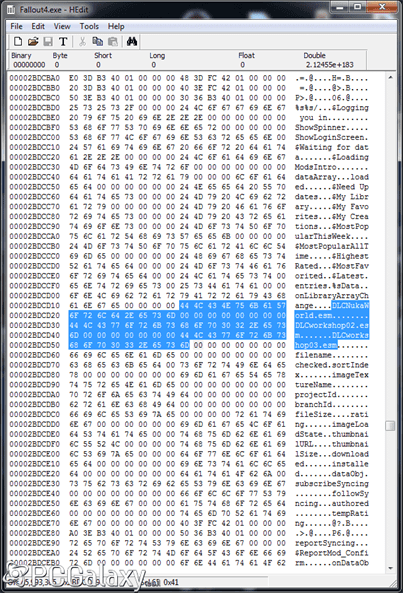This screenshot has height=593, width=403.
Task: Open the Tools menu
Action: (89, 26)
